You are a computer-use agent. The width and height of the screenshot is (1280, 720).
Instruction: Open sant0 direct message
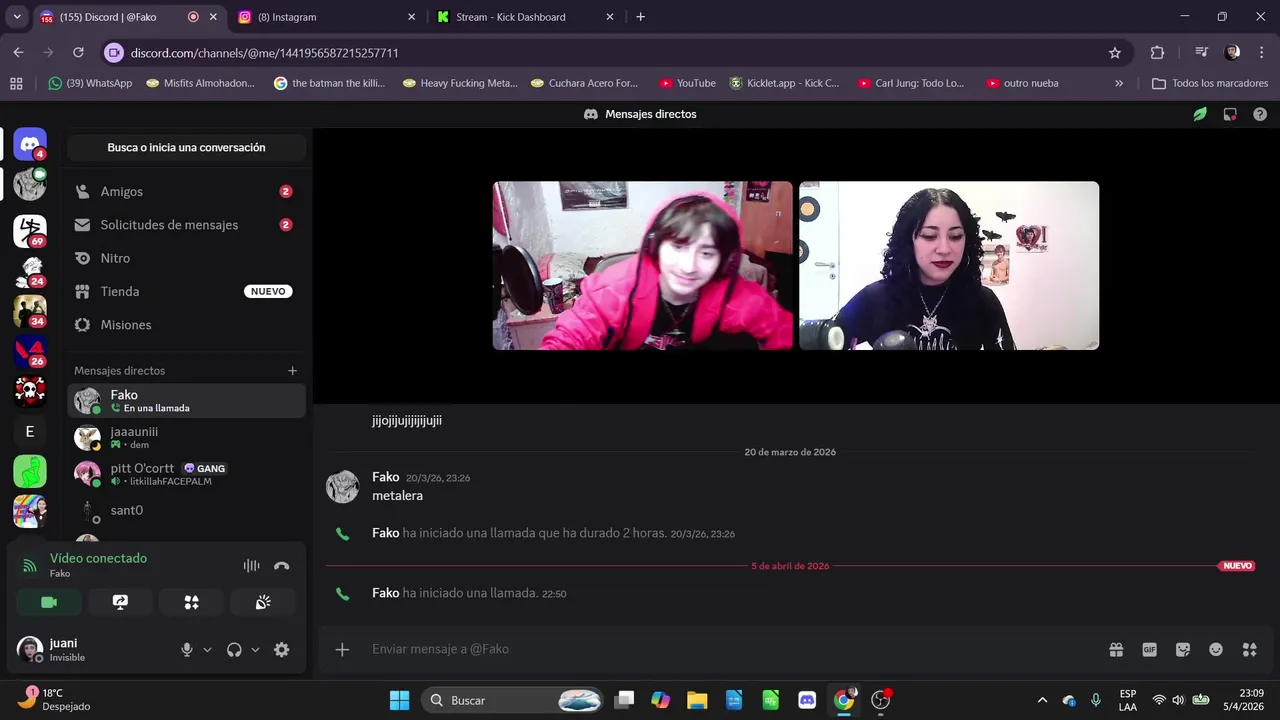[186, 510]
